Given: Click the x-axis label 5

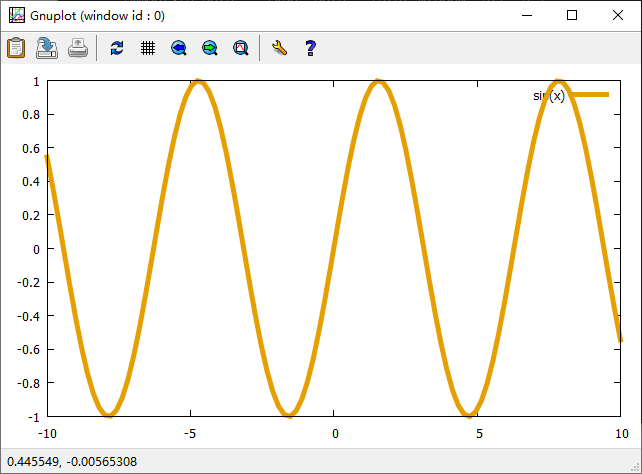Looking at the screenshot, I should pos(479,433).
